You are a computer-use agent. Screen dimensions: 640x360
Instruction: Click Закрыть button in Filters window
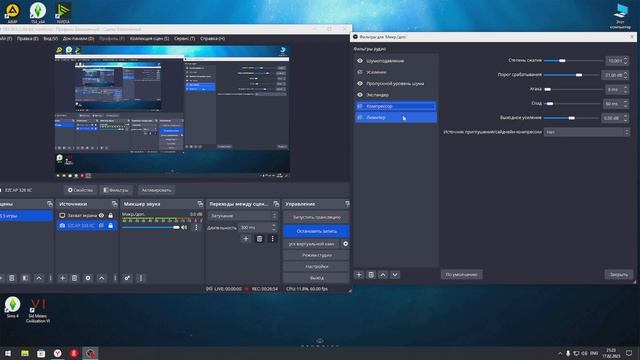(619, 274)
